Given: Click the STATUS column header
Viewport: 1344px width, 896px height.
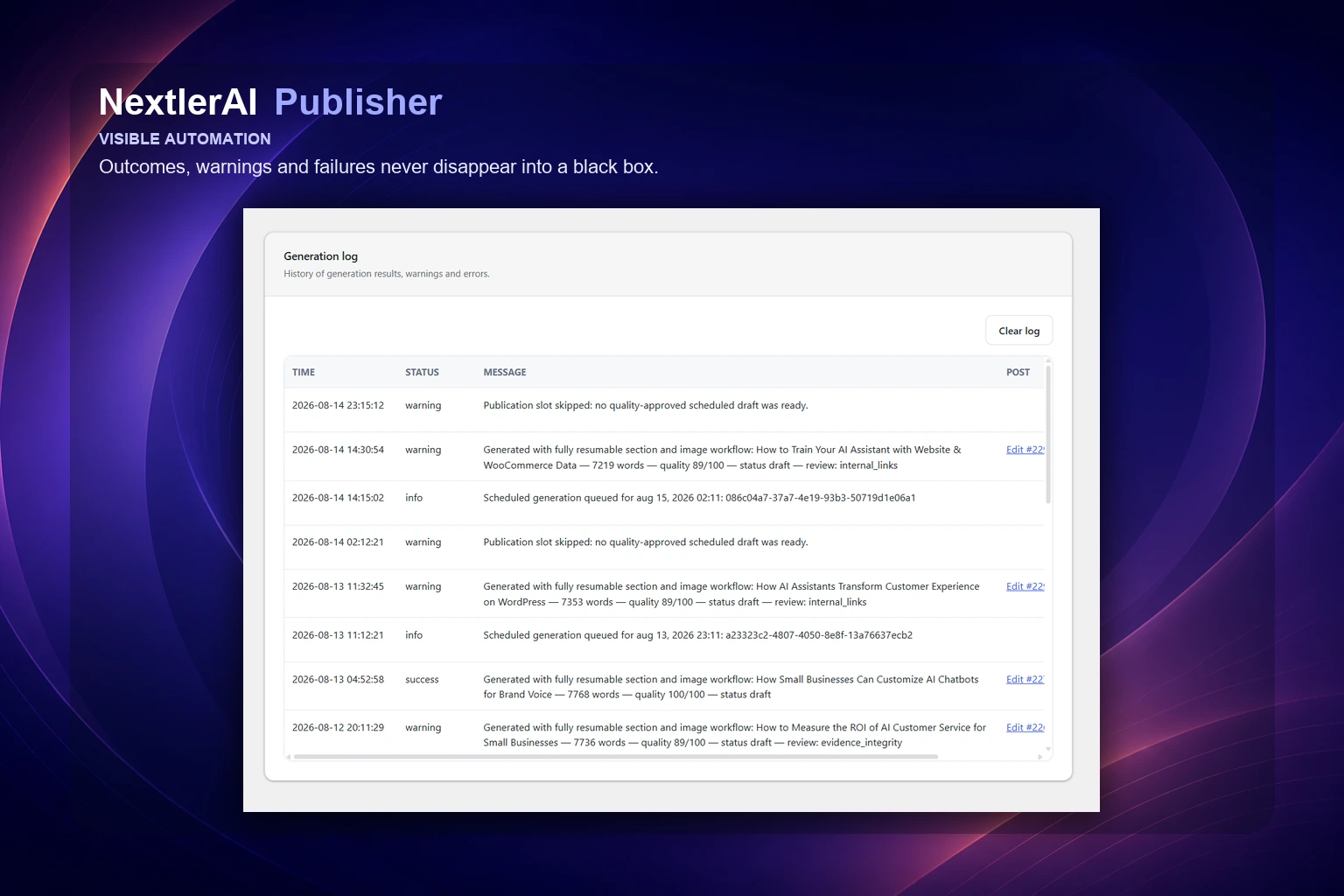Looking at the screenshot, I should click(x=422, y=372).
